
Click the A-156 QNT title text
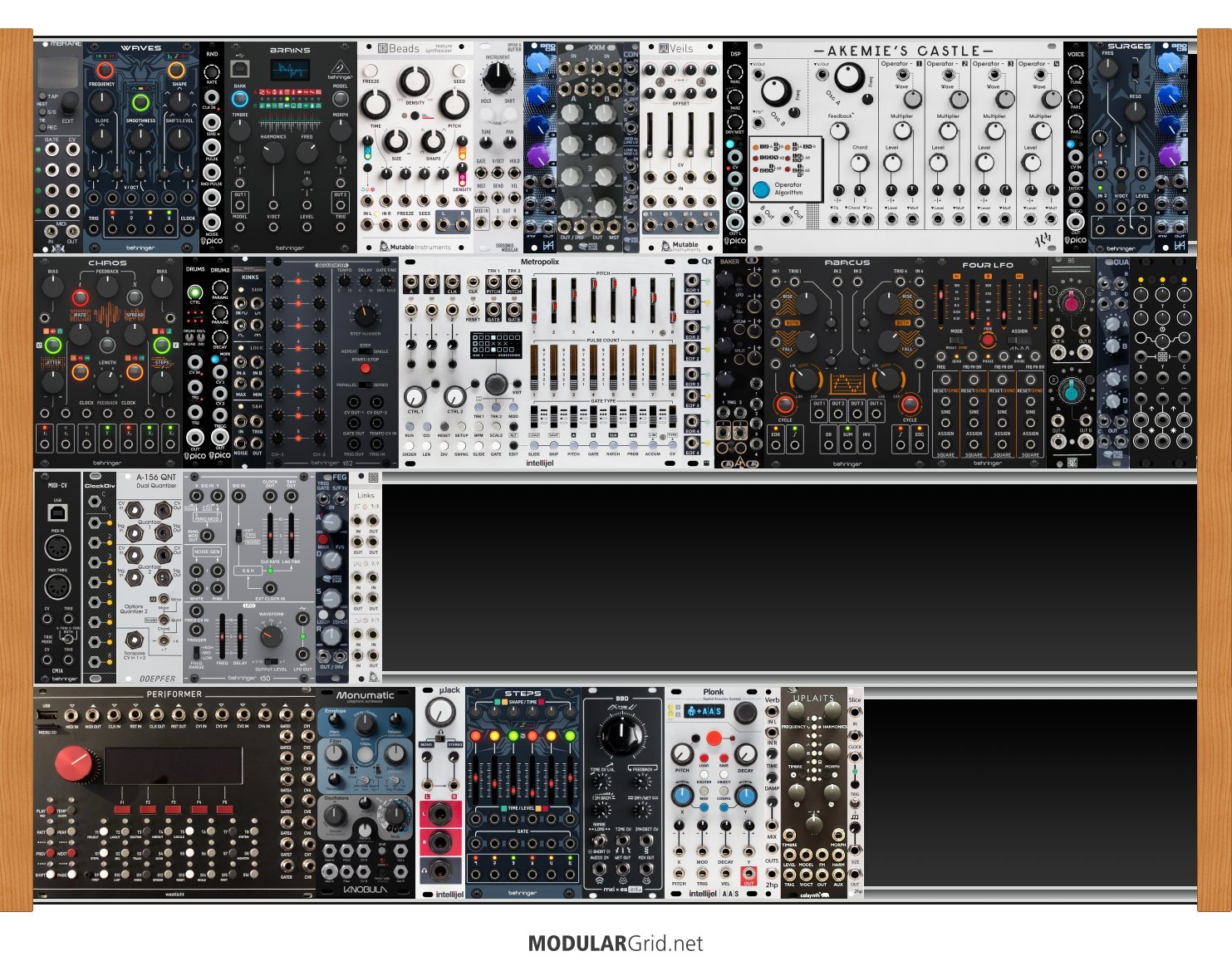click(156, 477)
